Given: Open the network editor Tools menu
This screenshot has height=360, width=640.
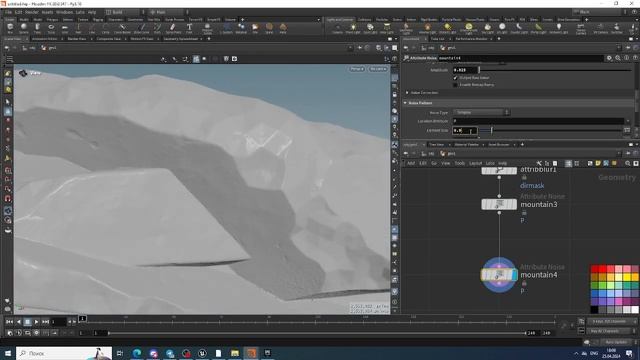Looking at the screenshot, I should [460, 163].
